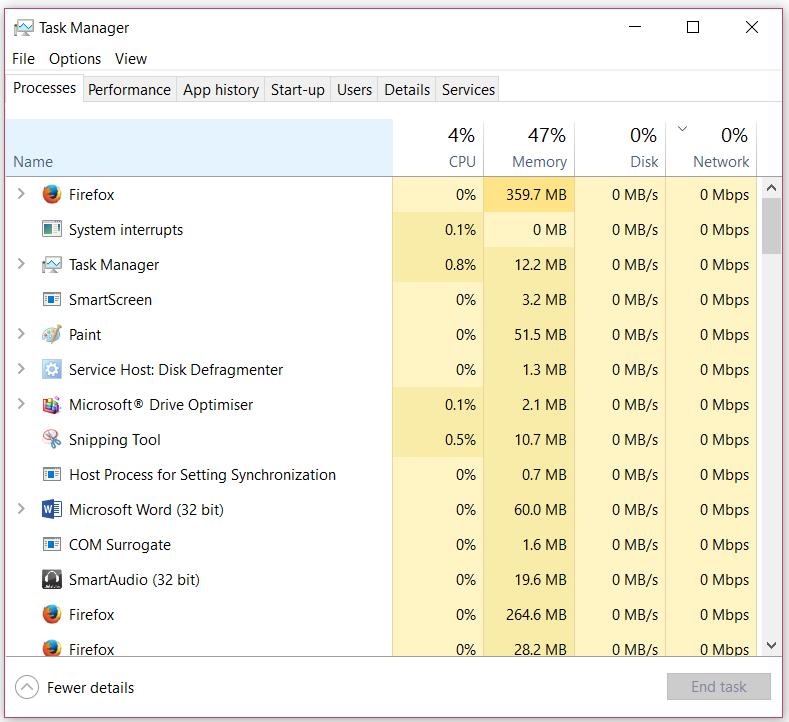This screenshot has width=789, height=722.
Task: Select the first Firefox process icon
Action: coord(52,194)
